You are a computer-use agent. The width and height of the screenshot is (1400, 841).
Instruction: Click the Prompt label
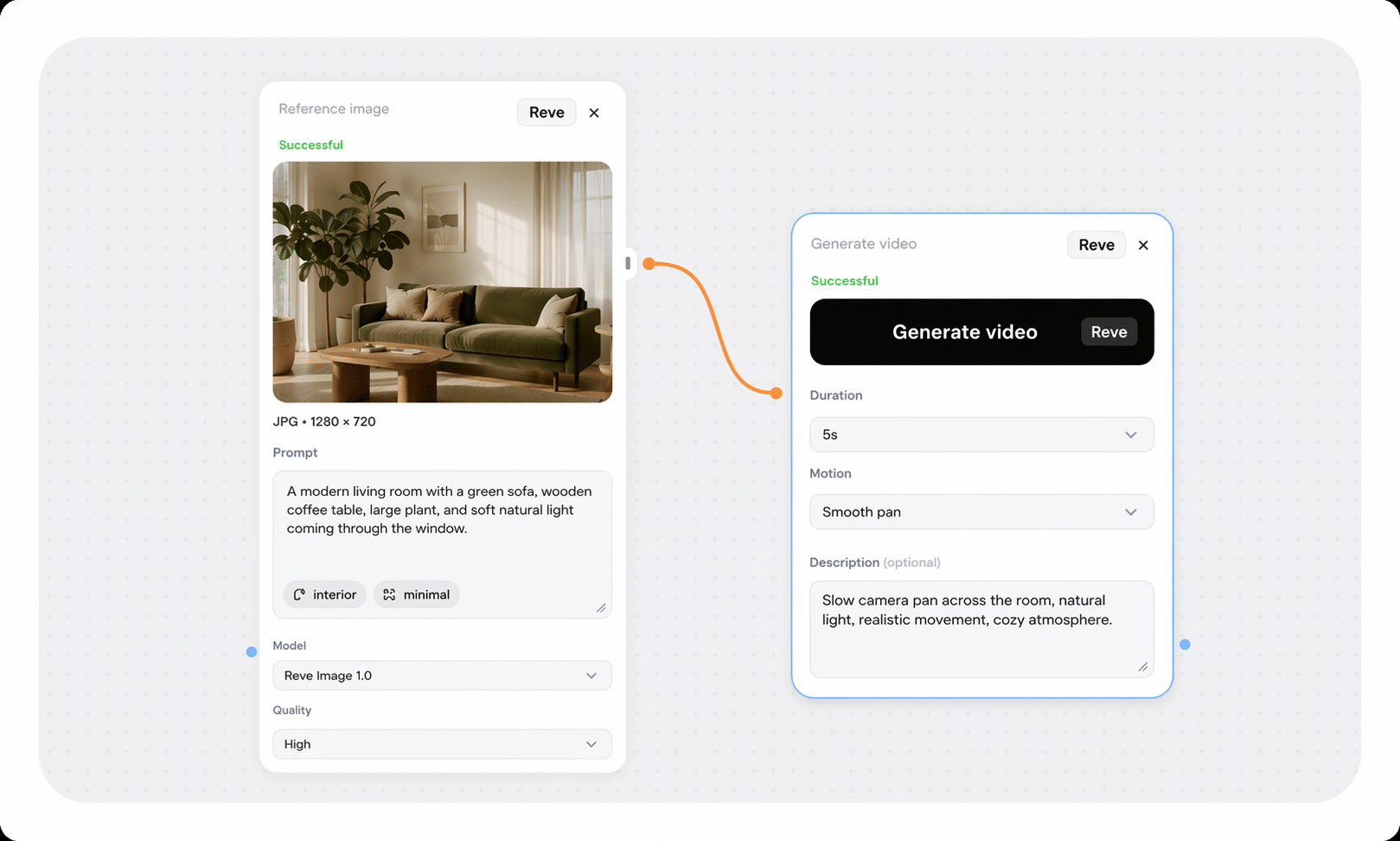click(295, 453)
